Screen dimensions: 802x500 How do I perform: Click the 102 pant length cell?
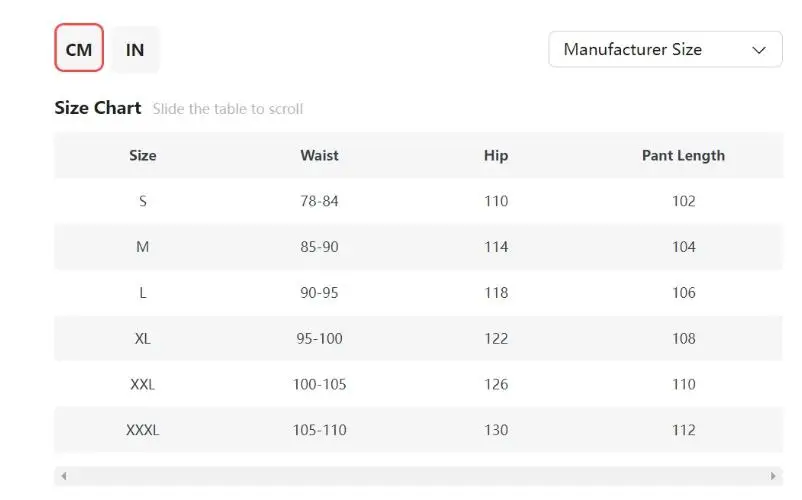[683, 201]
